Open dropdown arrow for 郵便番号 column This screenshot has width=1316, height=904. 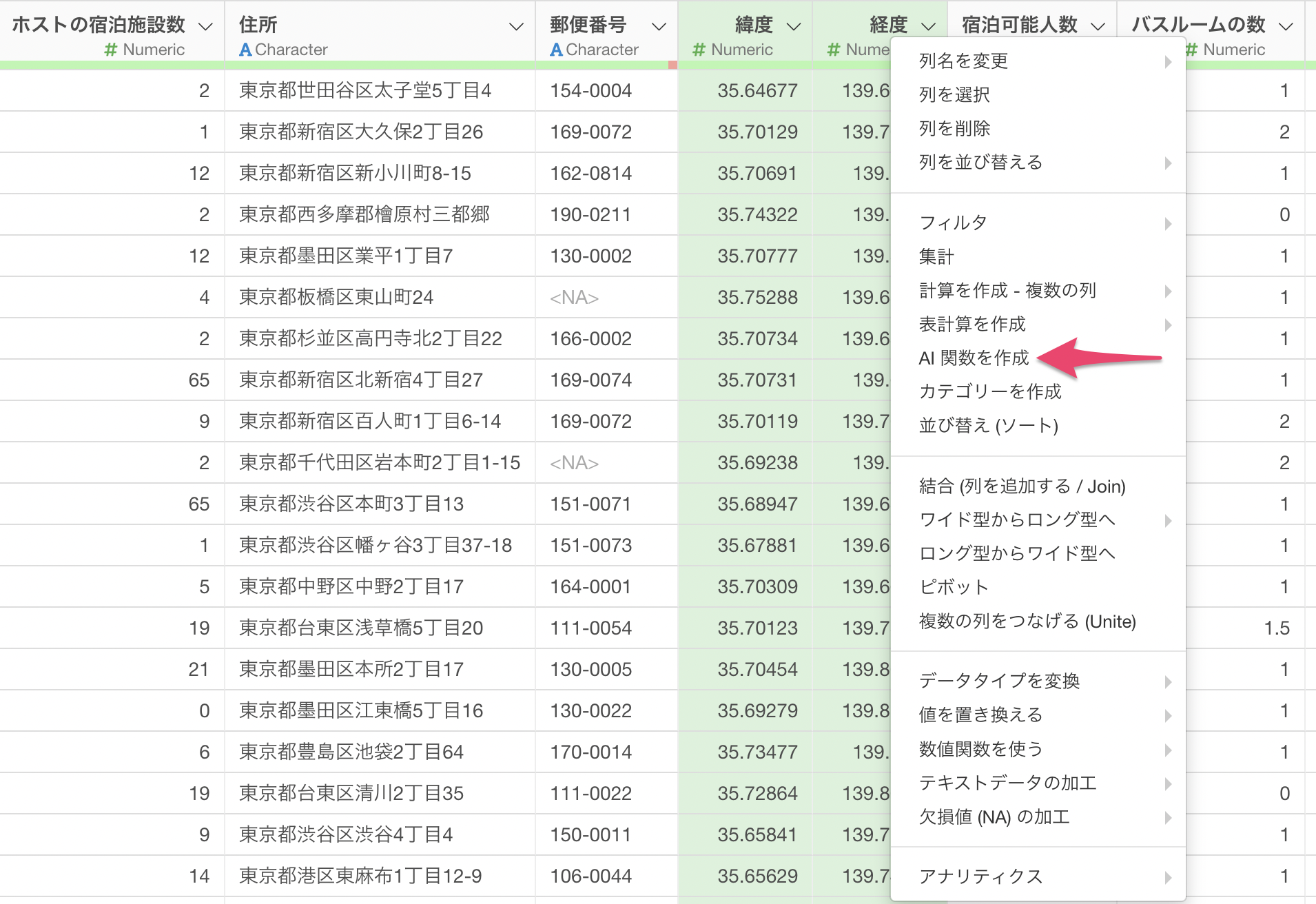click(x=659, y=27)
